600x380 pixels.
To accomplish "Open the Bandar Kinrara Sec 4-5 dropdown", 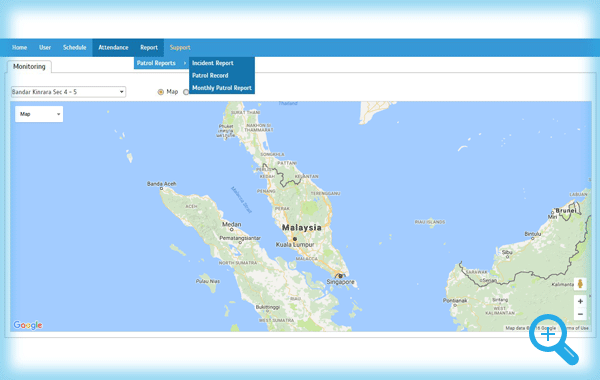I will [68, 92].
